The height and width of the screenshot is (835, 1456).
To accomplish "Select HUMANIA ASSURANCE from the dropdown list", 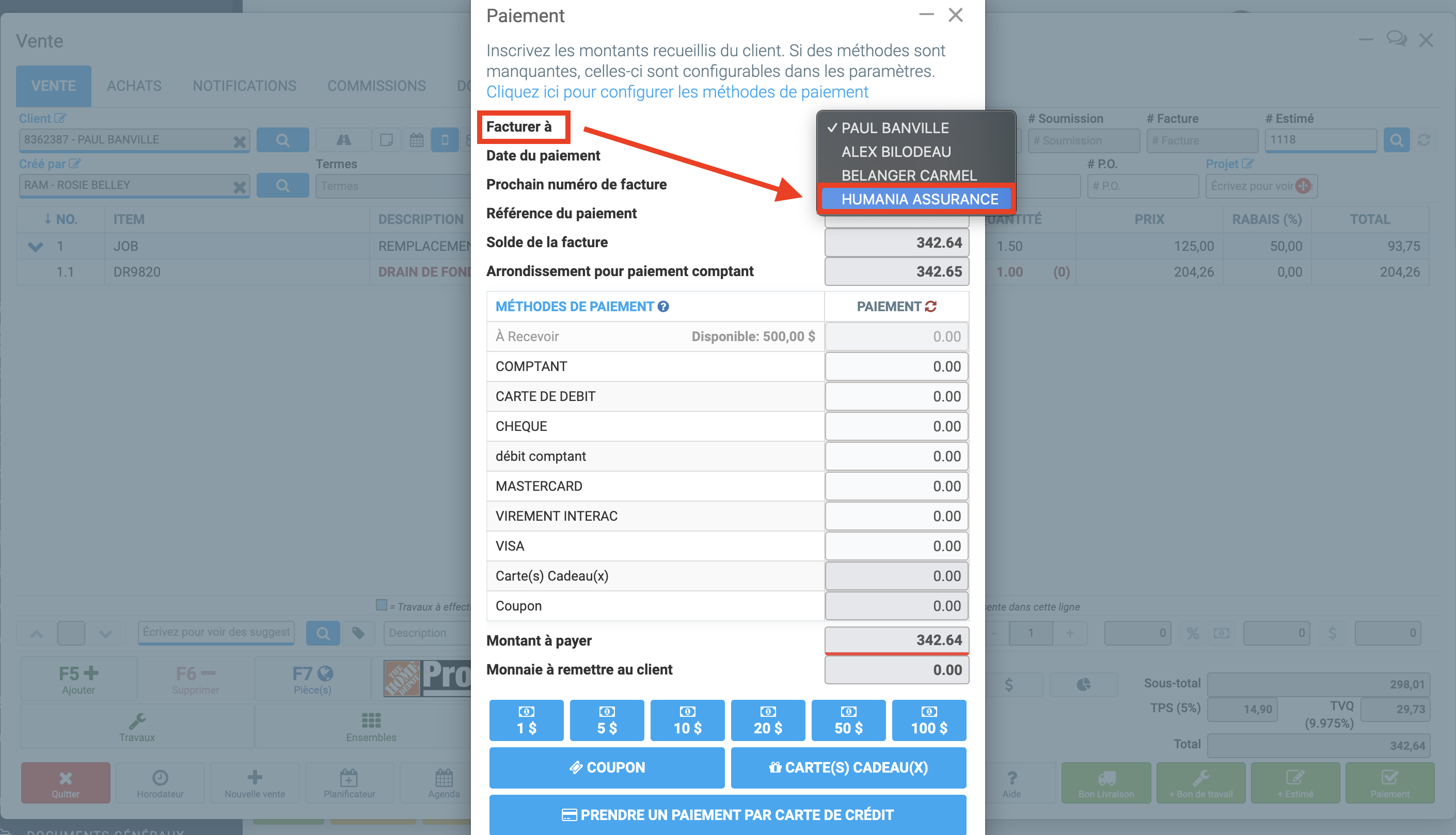I will click(x=919, y=199).
